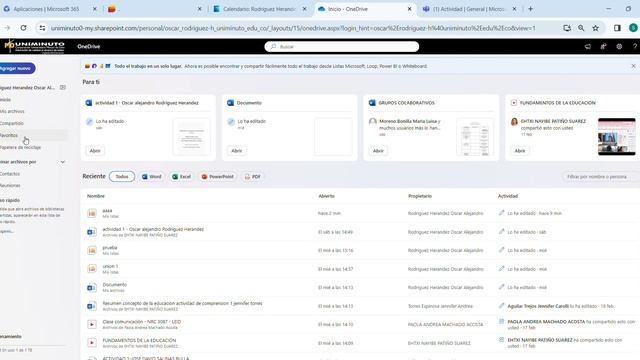The width and height of the screenshot is (640, 360).
Task: Click the site information icon in address bar
Action: (x=42, y=28)
